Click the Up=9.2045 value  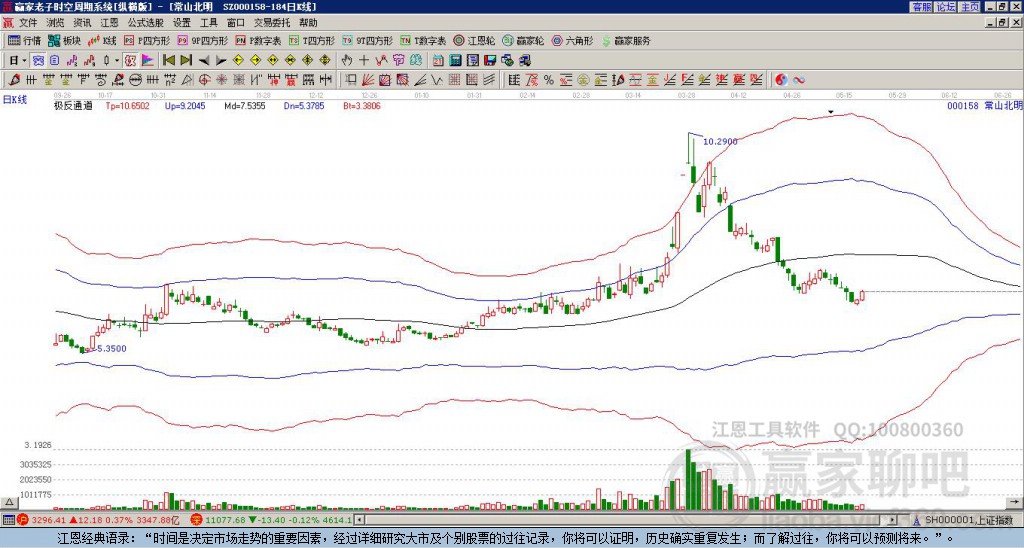point(185,105)
